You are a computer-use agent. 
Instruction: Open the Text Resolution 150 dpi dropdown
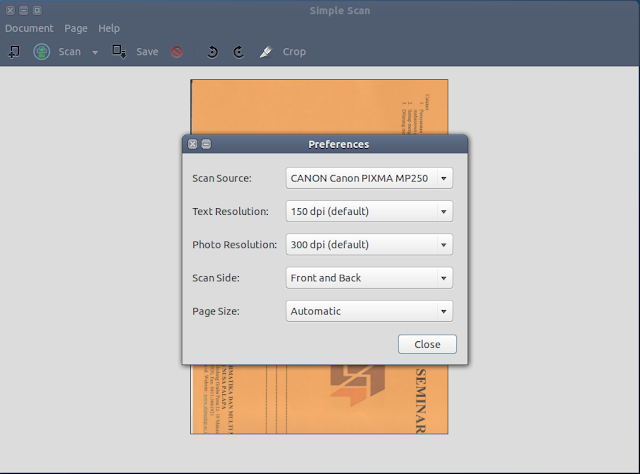point(369,211)
